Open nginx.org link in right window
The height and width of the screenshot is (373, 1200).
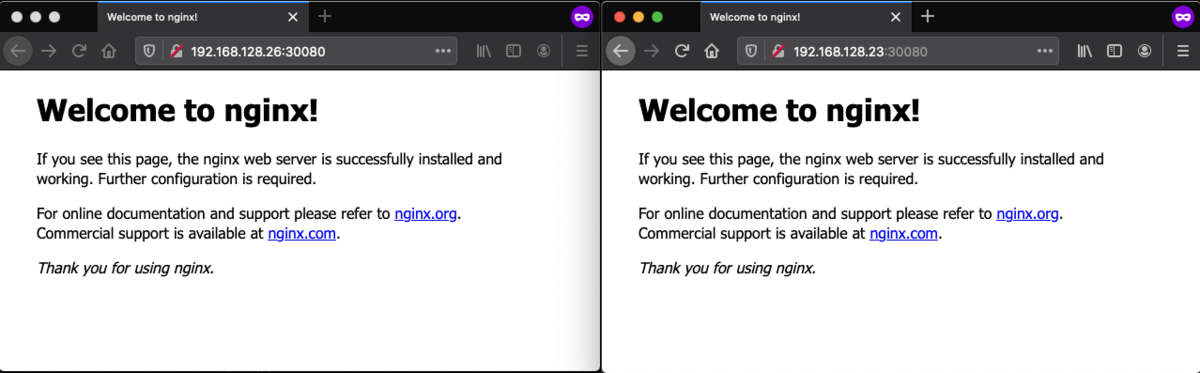click(1028, 213)
